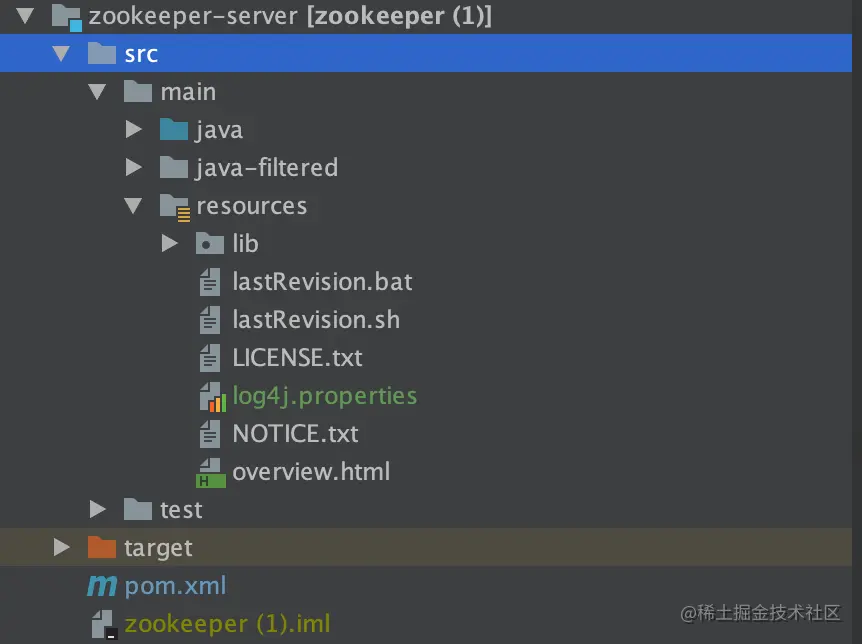This screenshot has width=862, height=644.
Task: Select lastRevision.bat file name
Action: [x=322, y=282]
